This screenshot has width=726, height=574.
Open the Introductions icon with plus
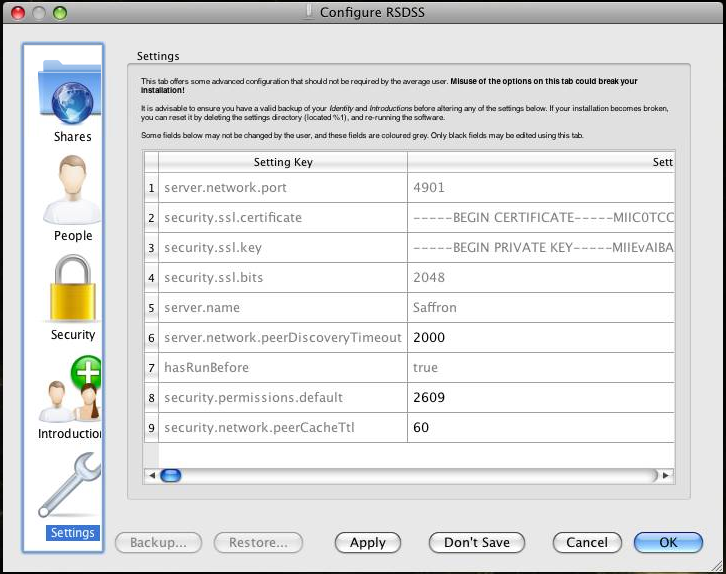(72, 390)
